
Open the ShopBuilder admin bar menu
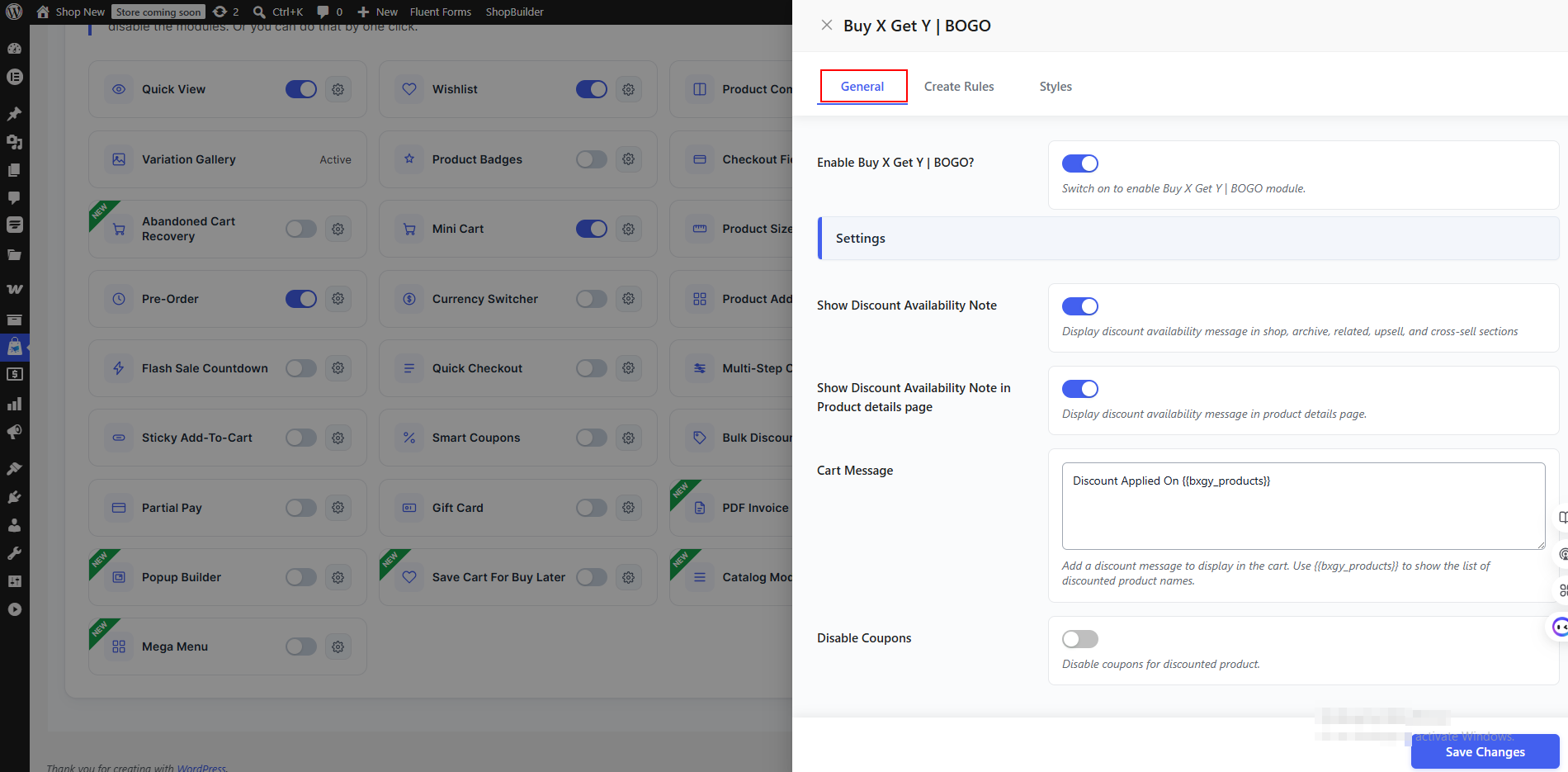point(514,12)
